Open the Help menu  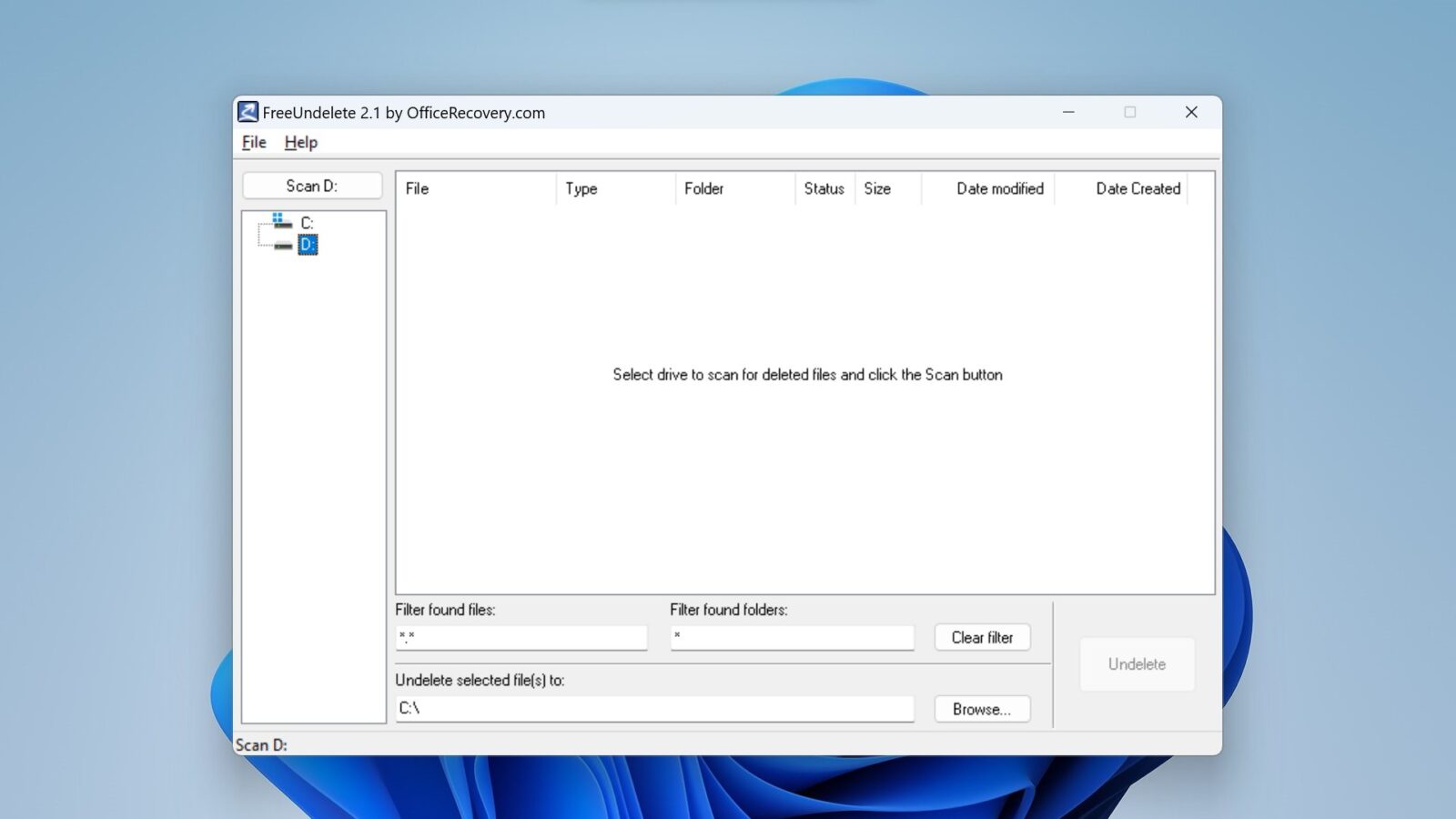pyautogui.click(x=300, y=142)
